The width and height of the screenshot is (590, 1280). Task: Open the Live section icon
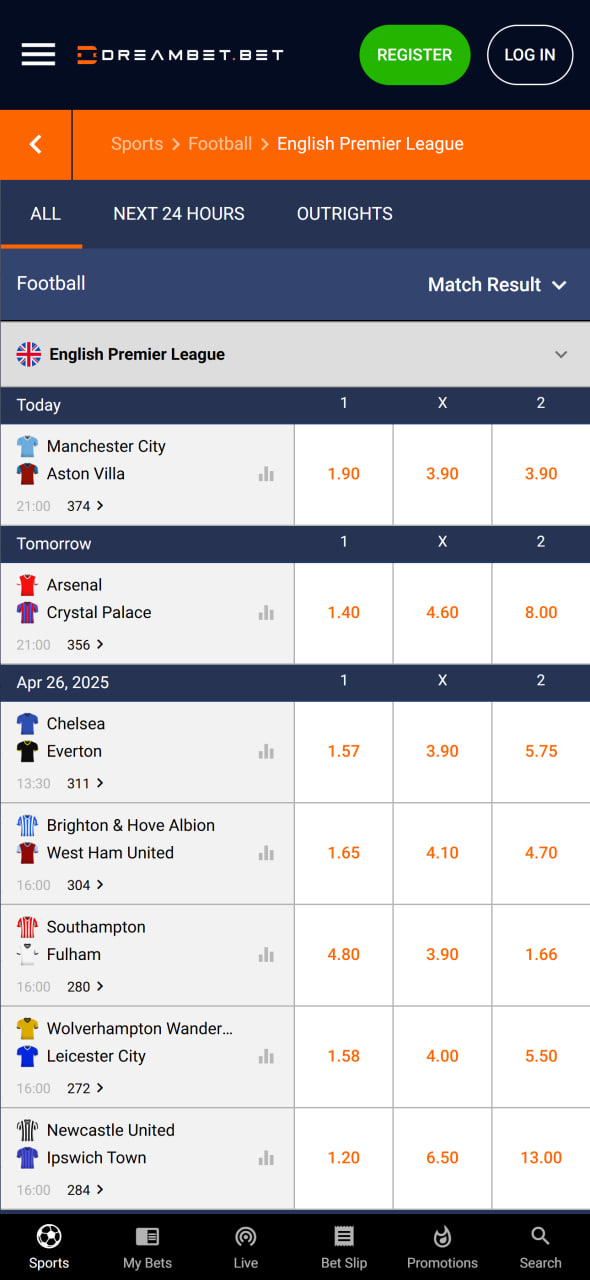coord(246,1237)
